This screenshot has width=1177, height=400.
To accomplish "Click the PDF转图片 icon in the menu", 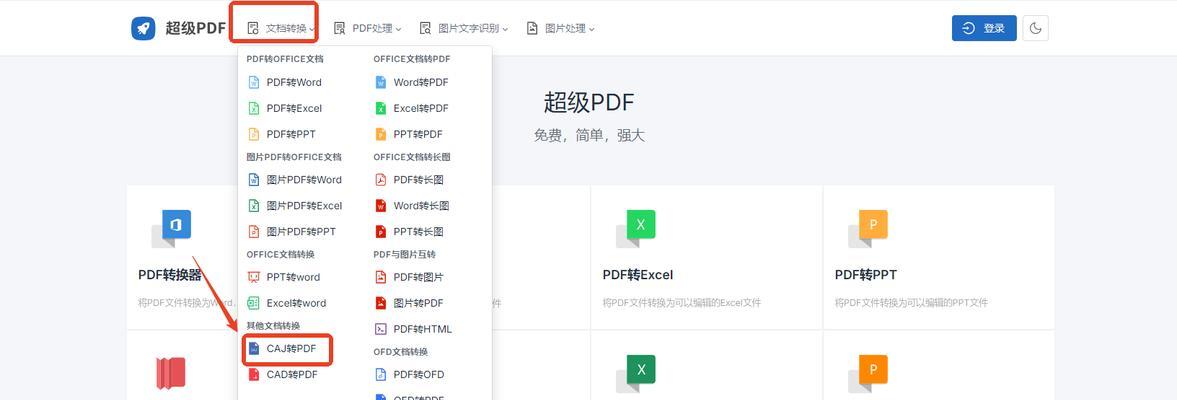I will (x=381, y=277).
